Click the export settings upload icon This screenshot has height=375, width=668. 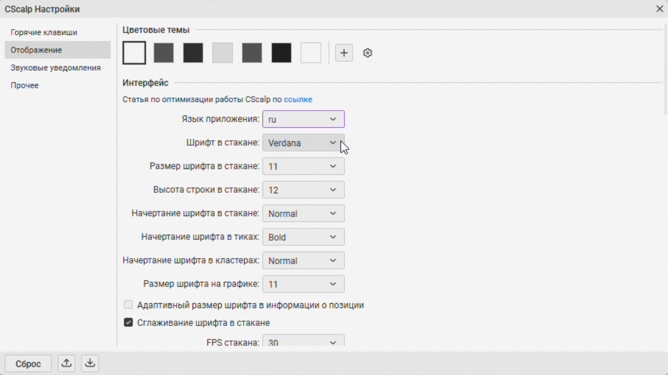click(66, 363)
